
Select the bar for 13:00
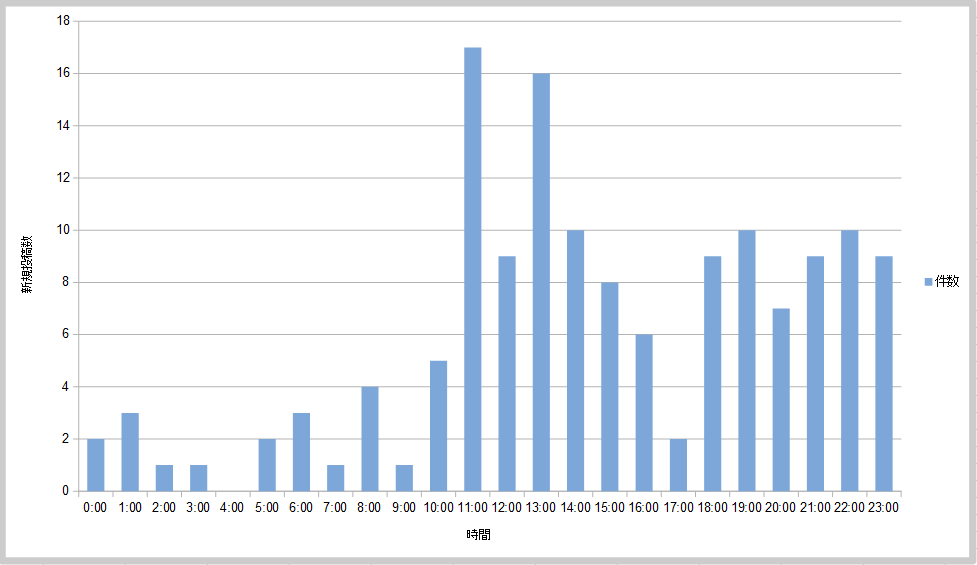click(541, 281)
